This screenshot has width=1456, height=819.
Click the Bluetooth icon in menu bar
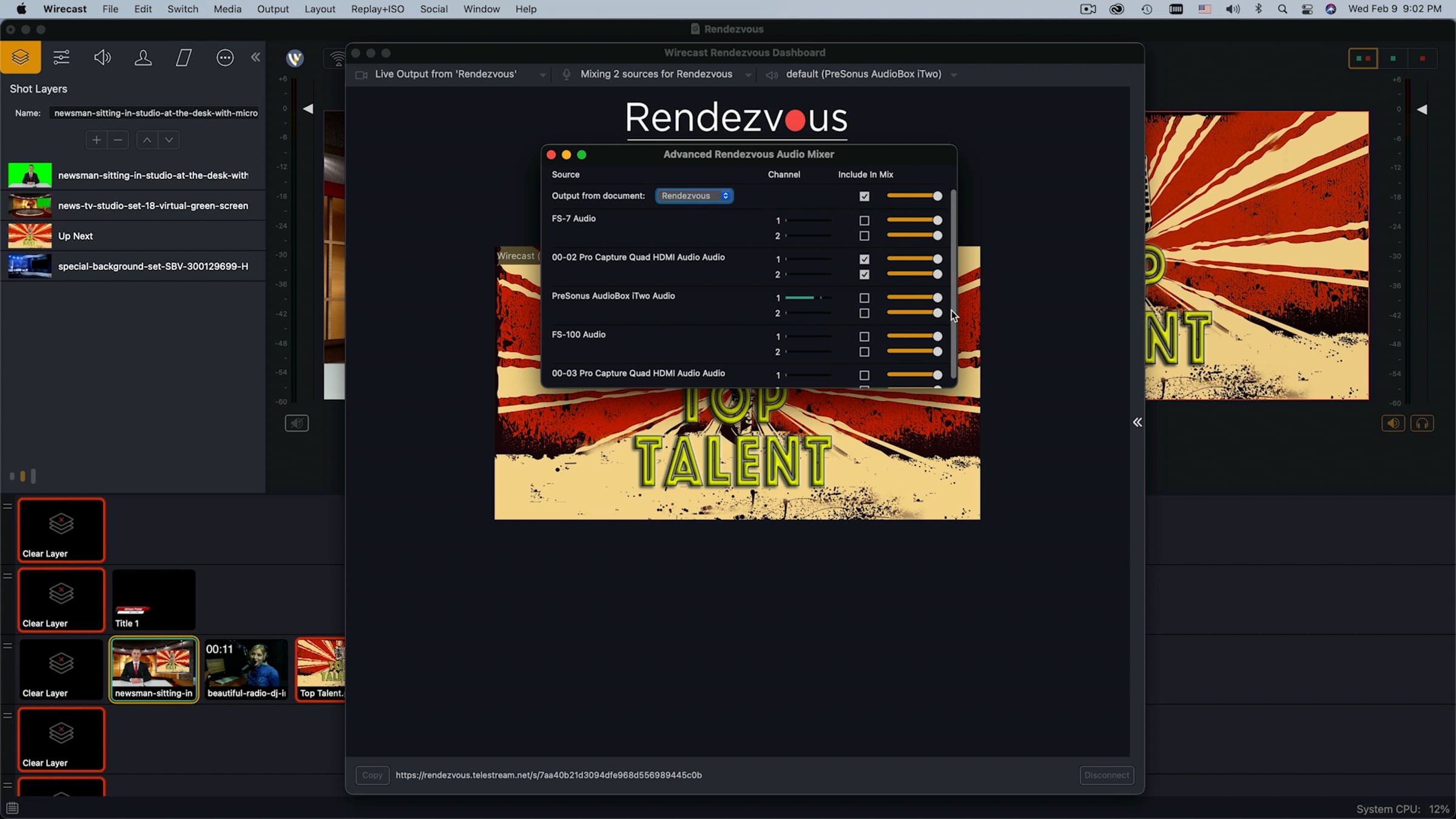[x=1259, y=9]
